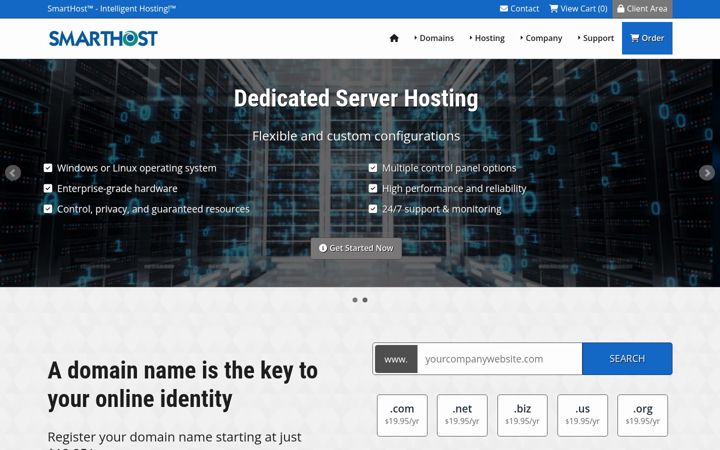Advance carousel with right arrow
Viewport: 720px width, 450px height.
(707, 173)
